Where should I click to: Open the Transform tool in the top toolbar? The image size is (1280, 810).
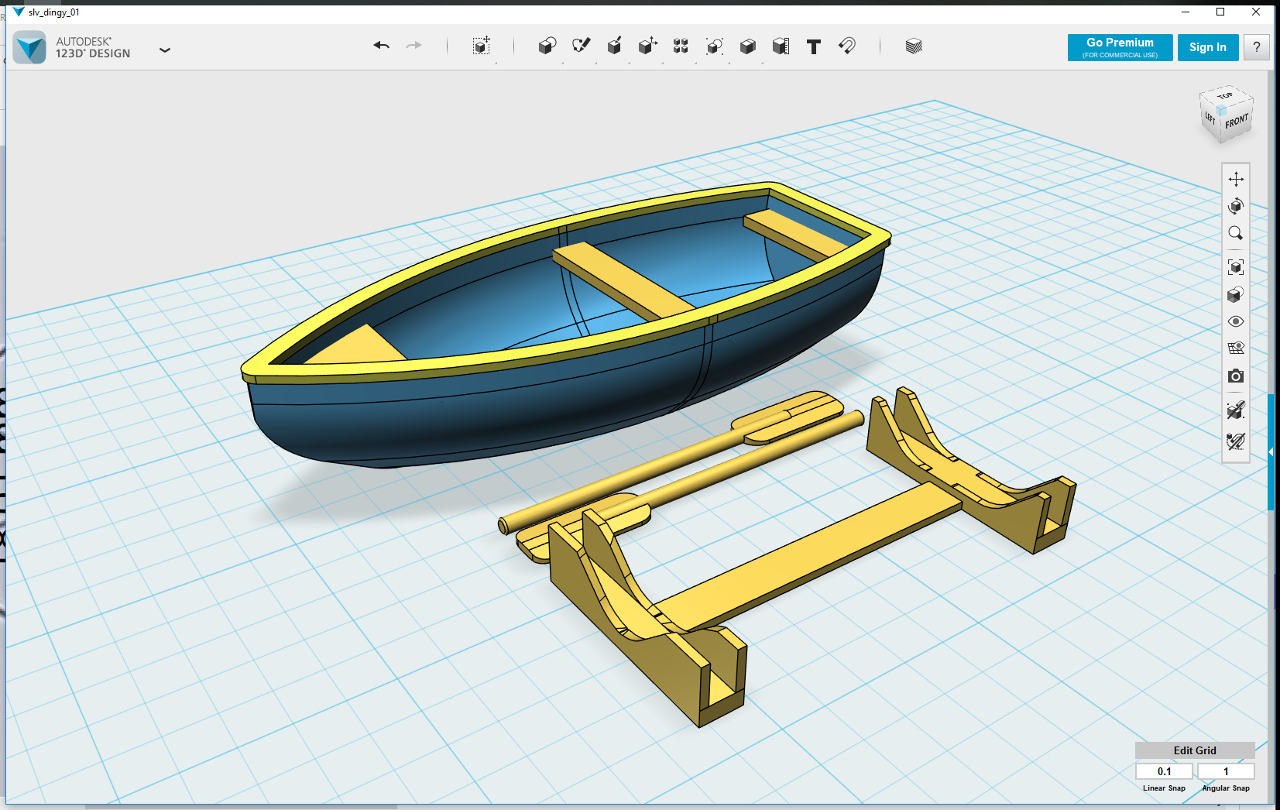click(x=481, y=46)
